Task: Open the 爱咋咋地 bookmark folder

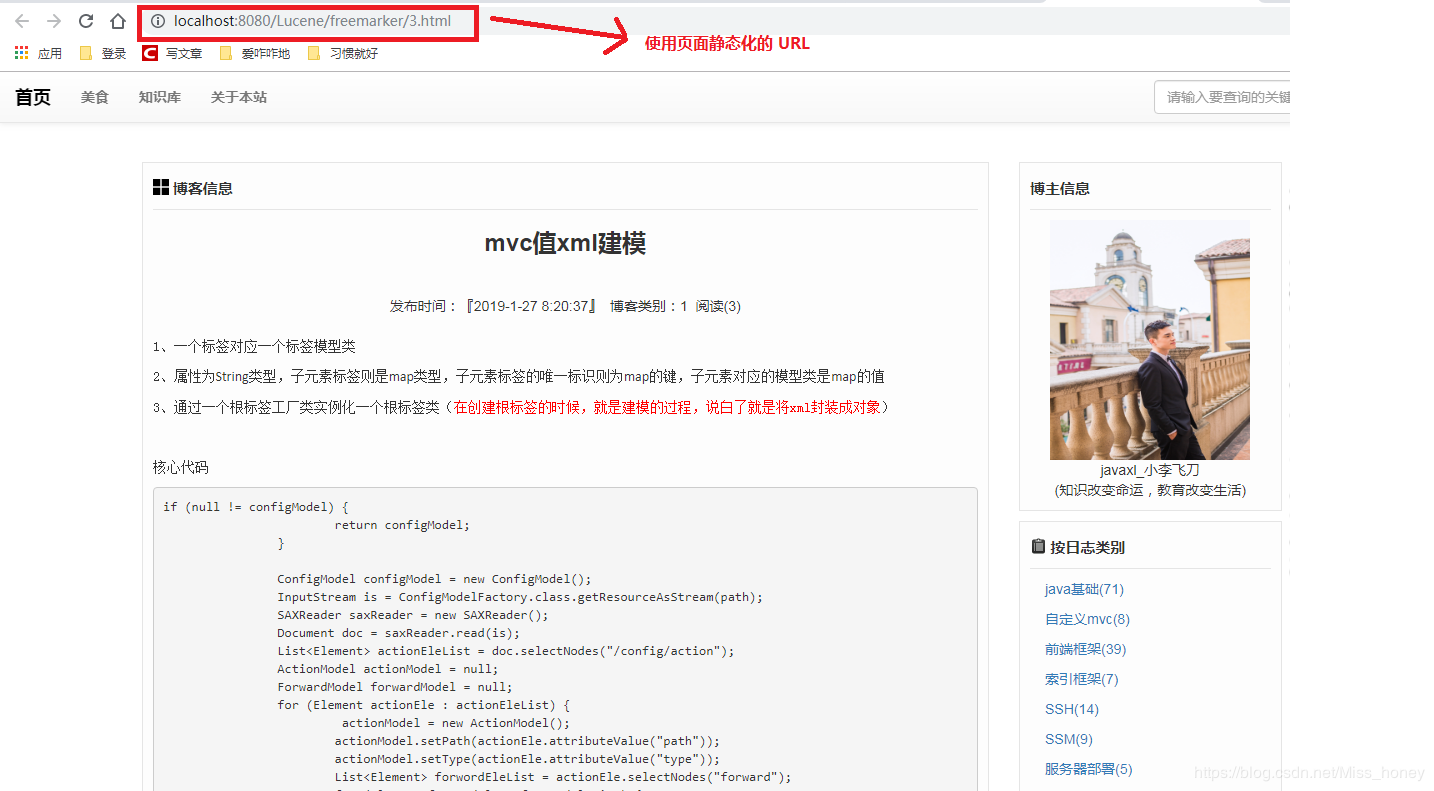Action: (255, 53)
